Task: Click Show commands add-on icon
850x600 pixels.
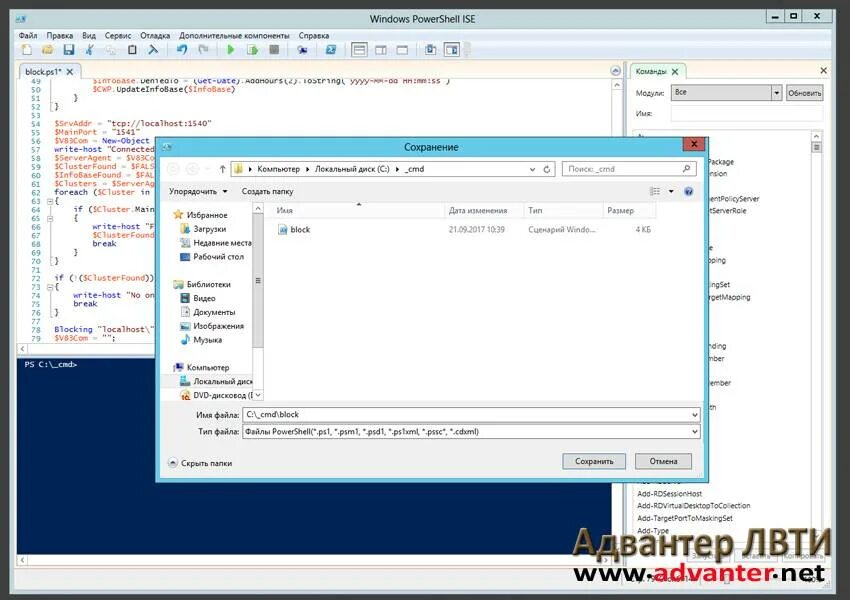Action: tap(452, 50)
